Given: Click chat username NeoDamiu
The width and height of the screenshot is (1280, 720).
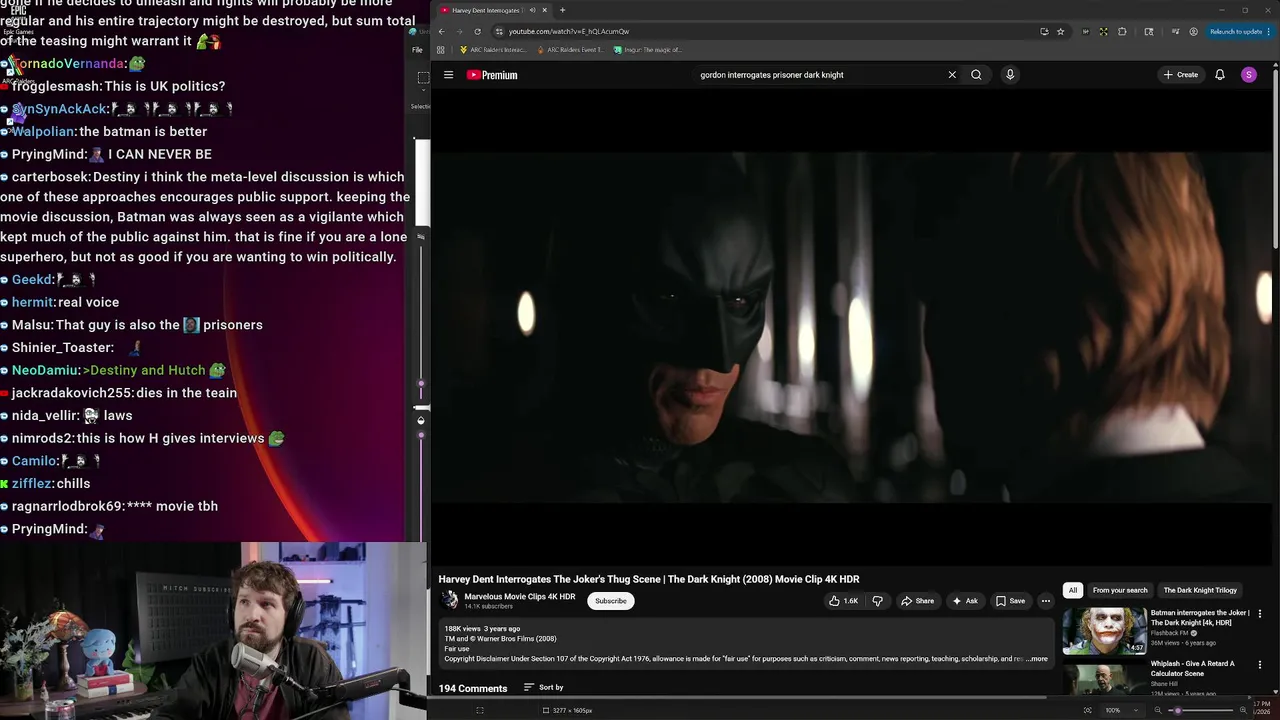Looking at the screenshot, I should pos(45,370).
